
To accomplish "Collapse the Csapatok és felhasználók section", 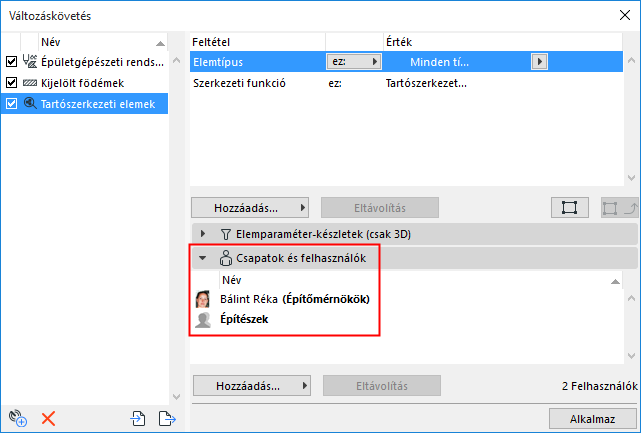I will [x=202, y=258].
